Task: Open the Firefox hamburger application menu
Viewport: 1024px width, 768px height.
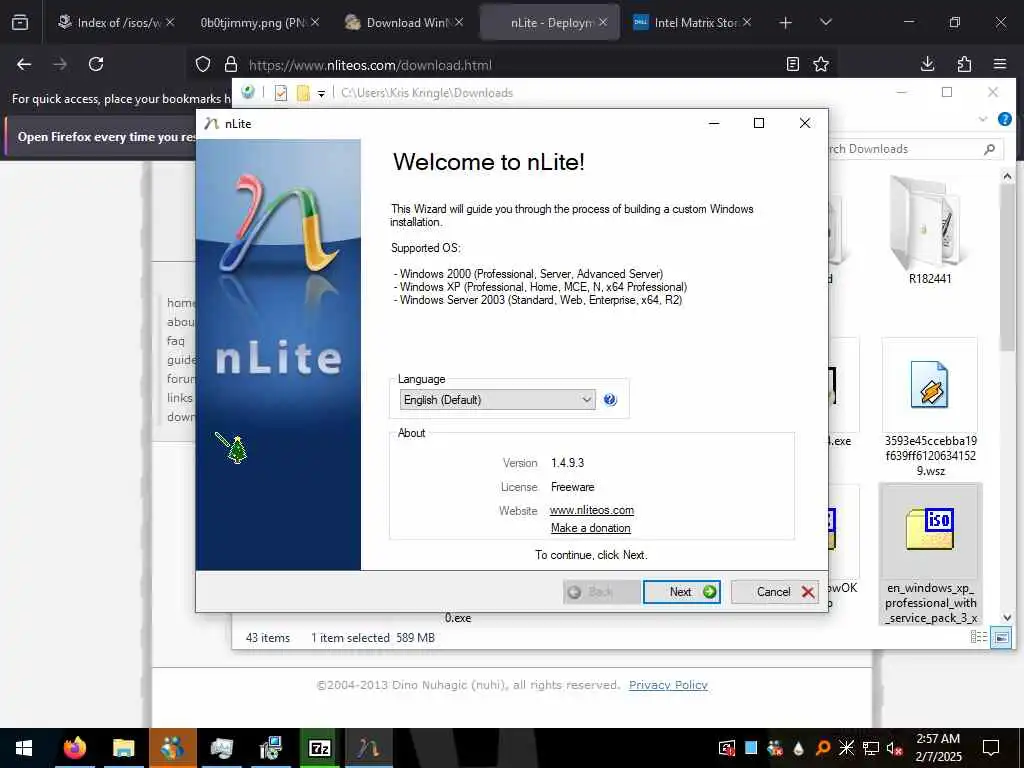Action: 1000,64
